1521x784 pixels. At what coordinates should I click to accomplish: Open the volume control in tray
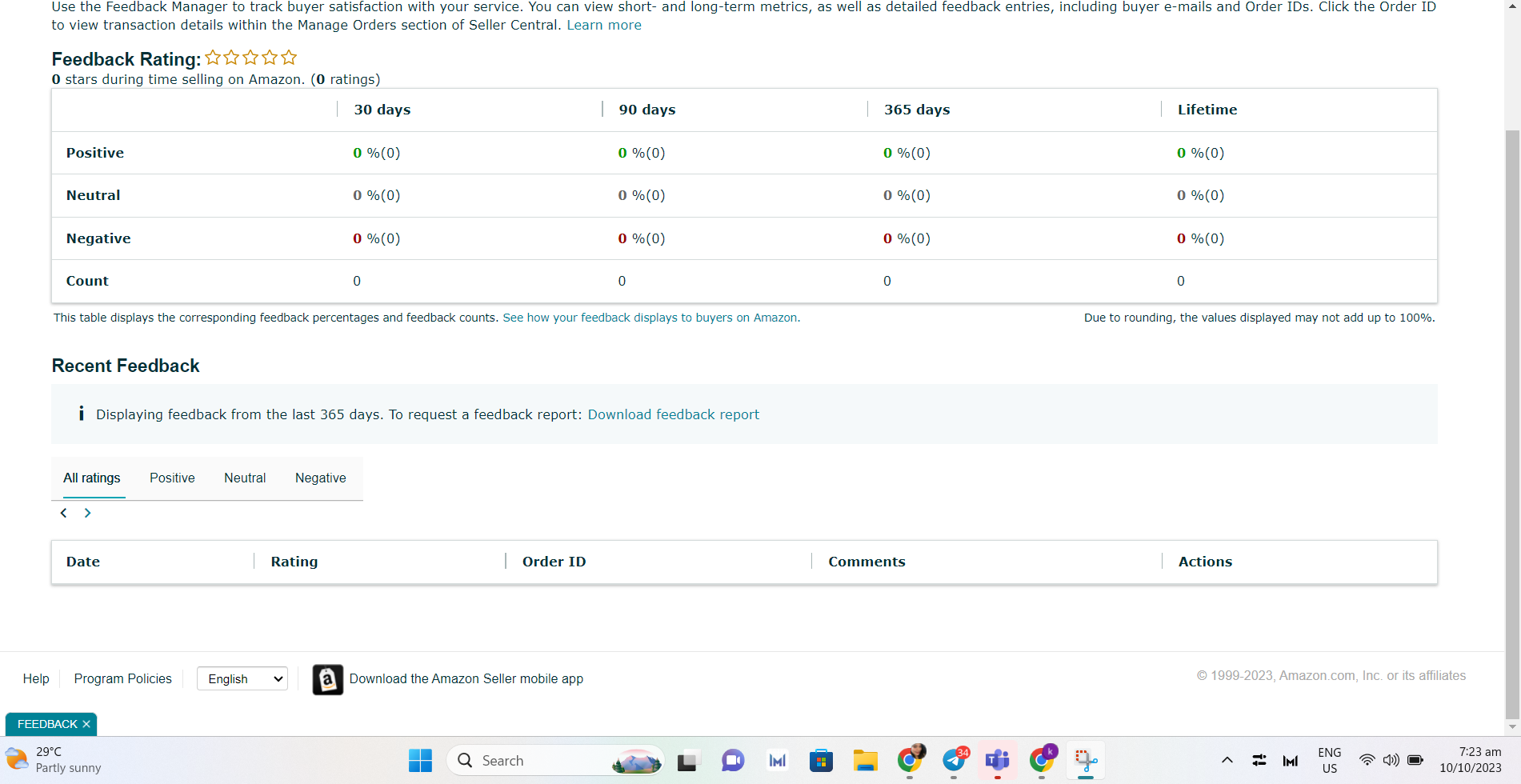tap(1391, 760)
